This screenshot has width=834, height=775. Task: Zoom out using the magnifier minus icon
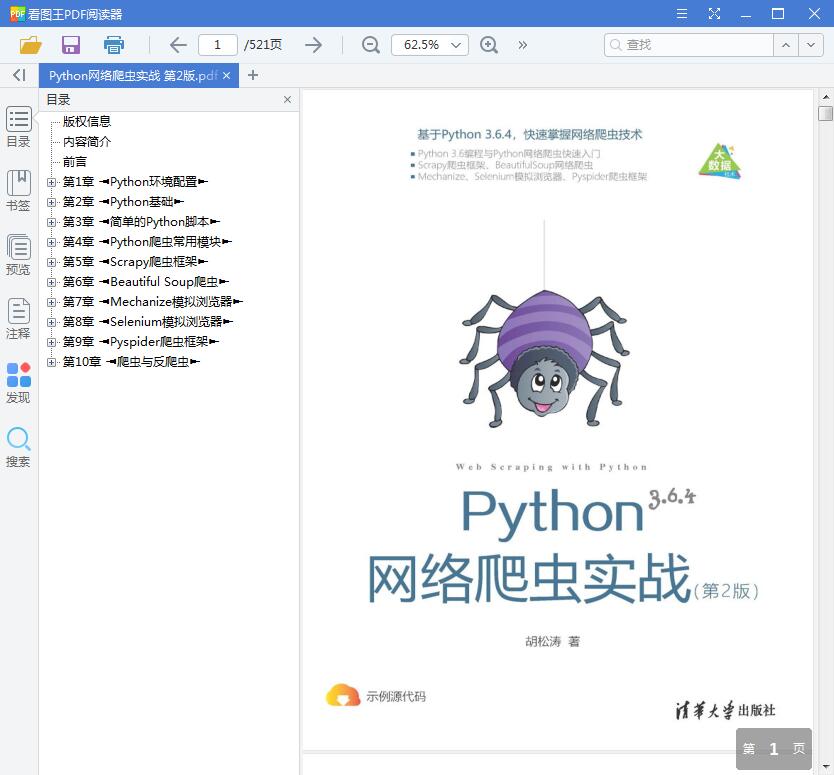pos(370,45)
